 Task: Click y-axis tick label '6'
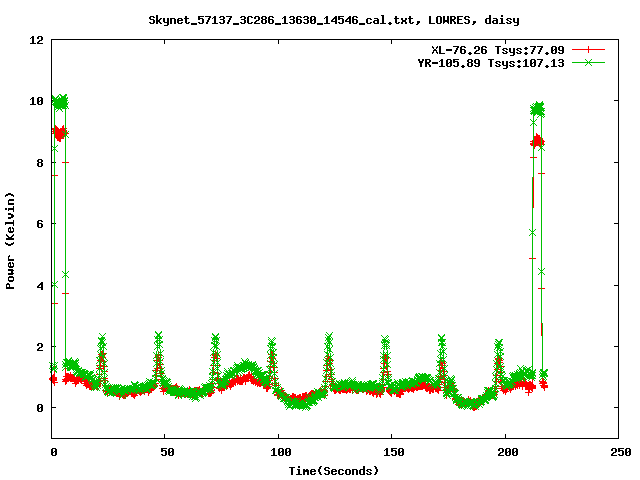(40, 224)
